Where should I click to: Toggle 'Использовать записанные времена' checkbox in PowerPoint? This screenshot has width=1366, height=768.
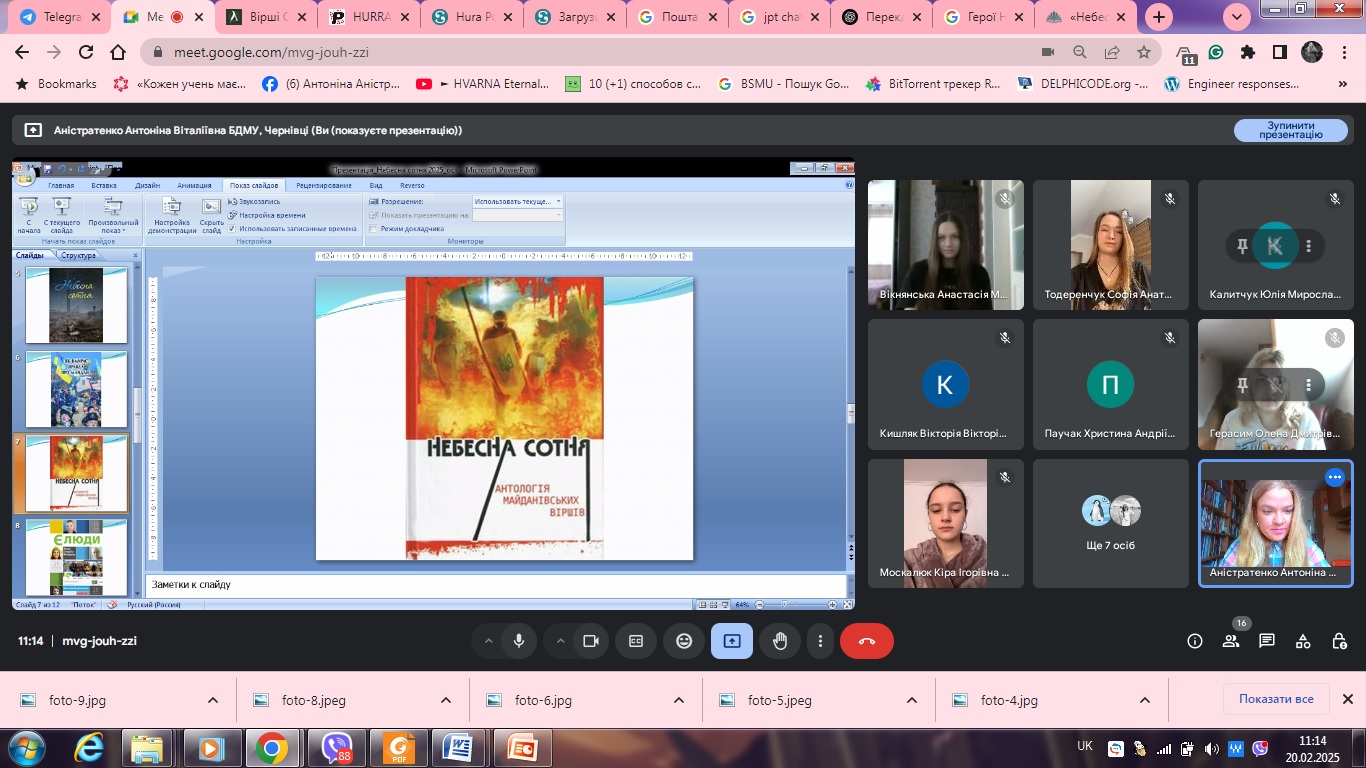(x=232, y=228)
